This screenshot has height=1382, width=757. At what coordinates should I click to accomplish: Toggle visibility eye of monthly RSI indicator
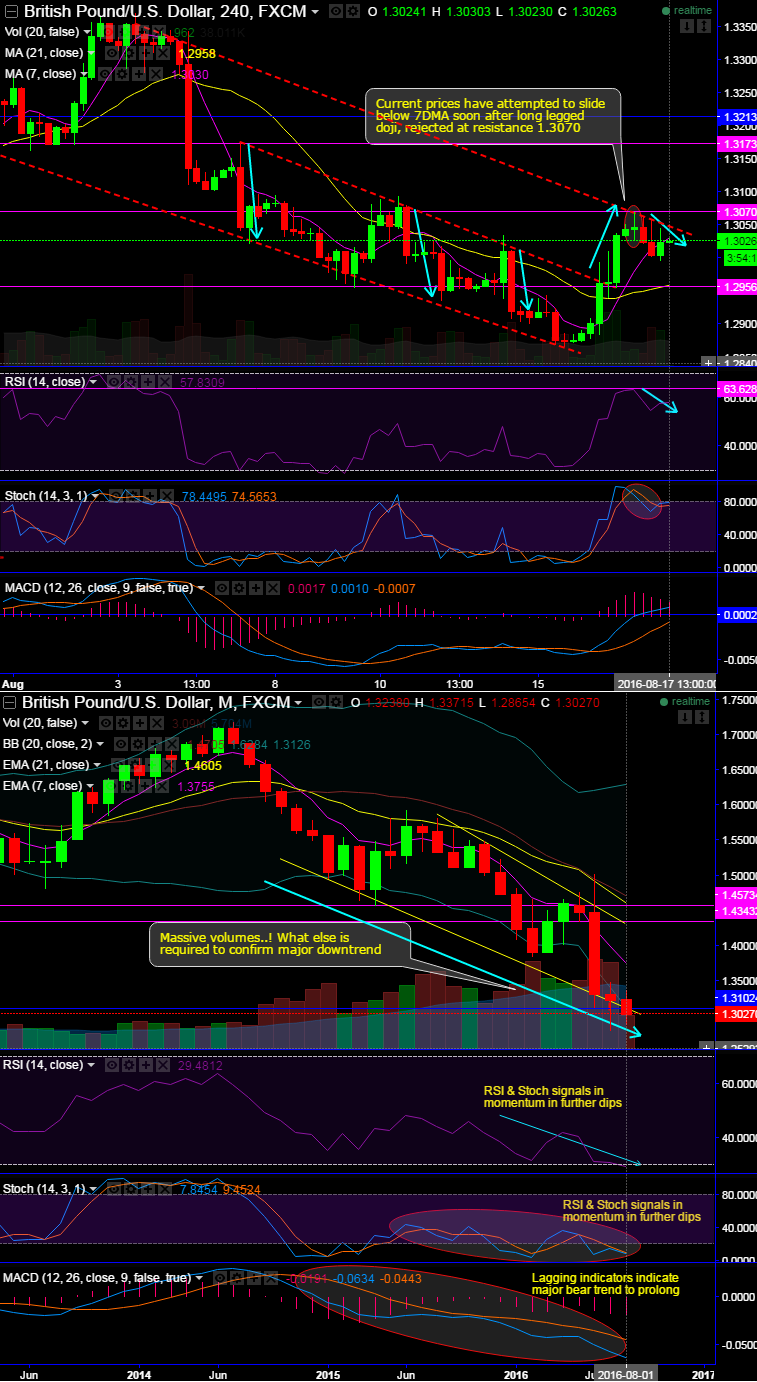pos(112,1065)
